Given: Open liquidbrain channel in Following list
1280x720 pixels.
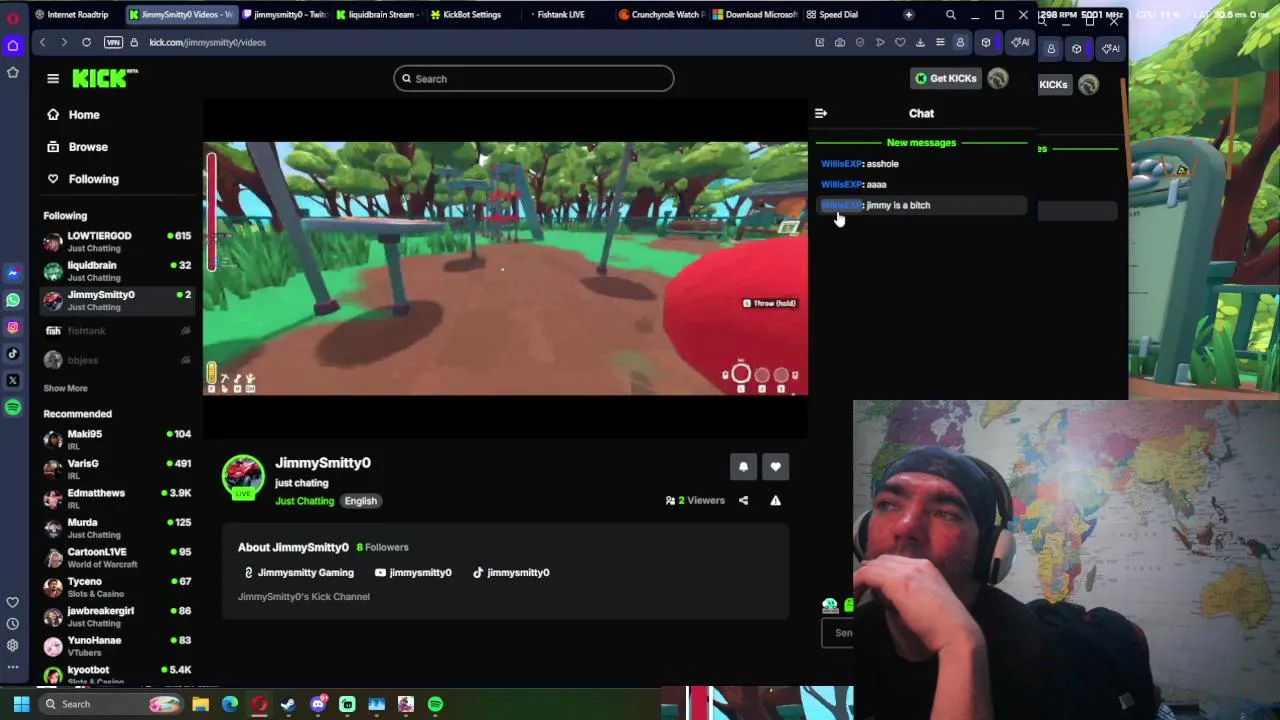Looking at the screenshot, I should click(117, 271).
